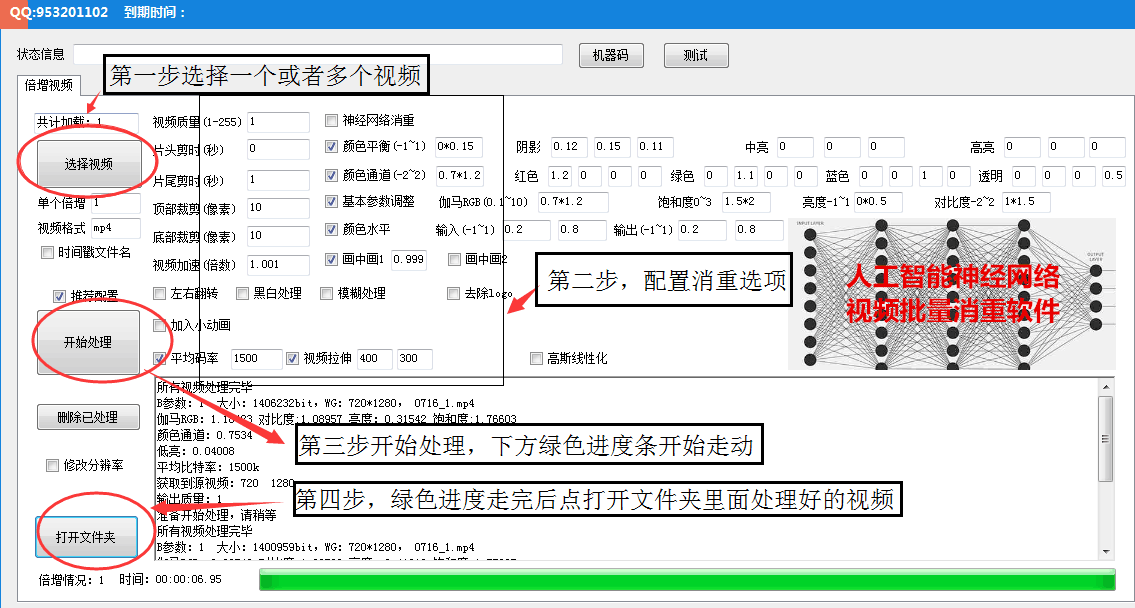Toggle the 画中画2 checkbox
The height and width of the screenshot is (608, 1135).
click(x=453, y=260)
